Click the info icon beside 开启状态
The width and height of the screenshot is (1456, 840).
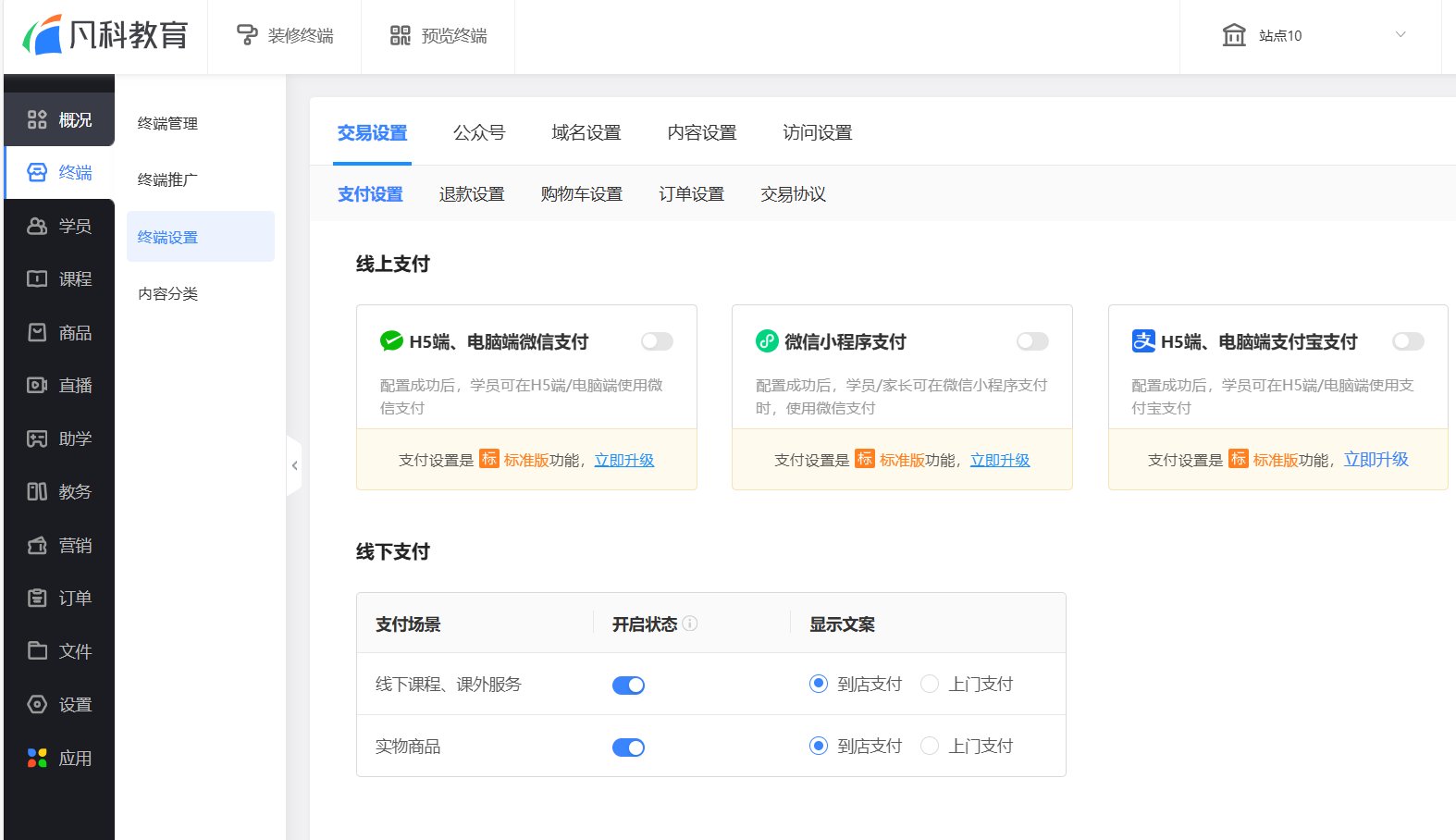[690, 624]
